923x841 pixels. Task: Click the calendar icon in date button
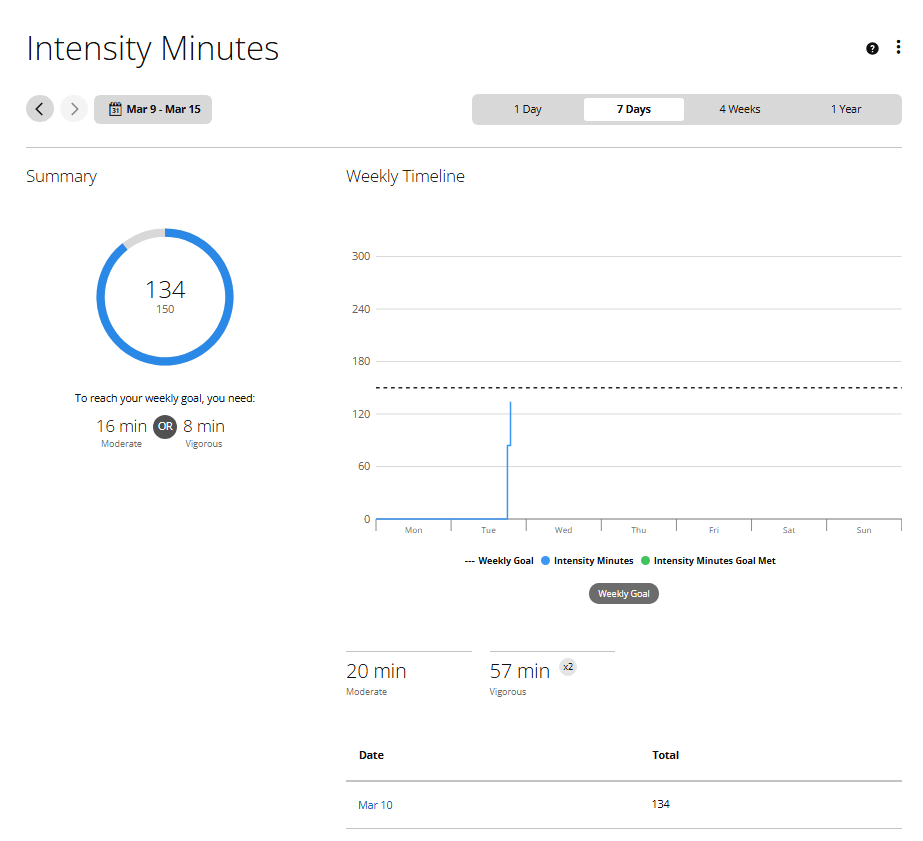[x=115, y=109]
